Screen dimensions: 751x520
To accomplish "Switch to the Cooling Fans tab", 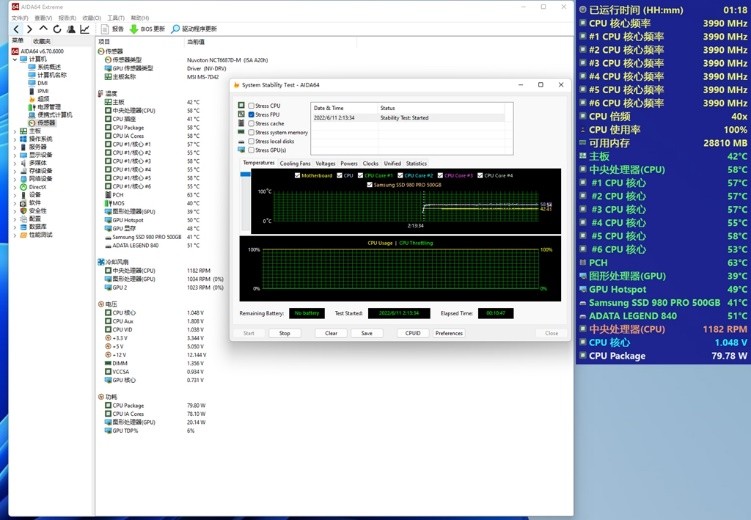I will point(294,163).
